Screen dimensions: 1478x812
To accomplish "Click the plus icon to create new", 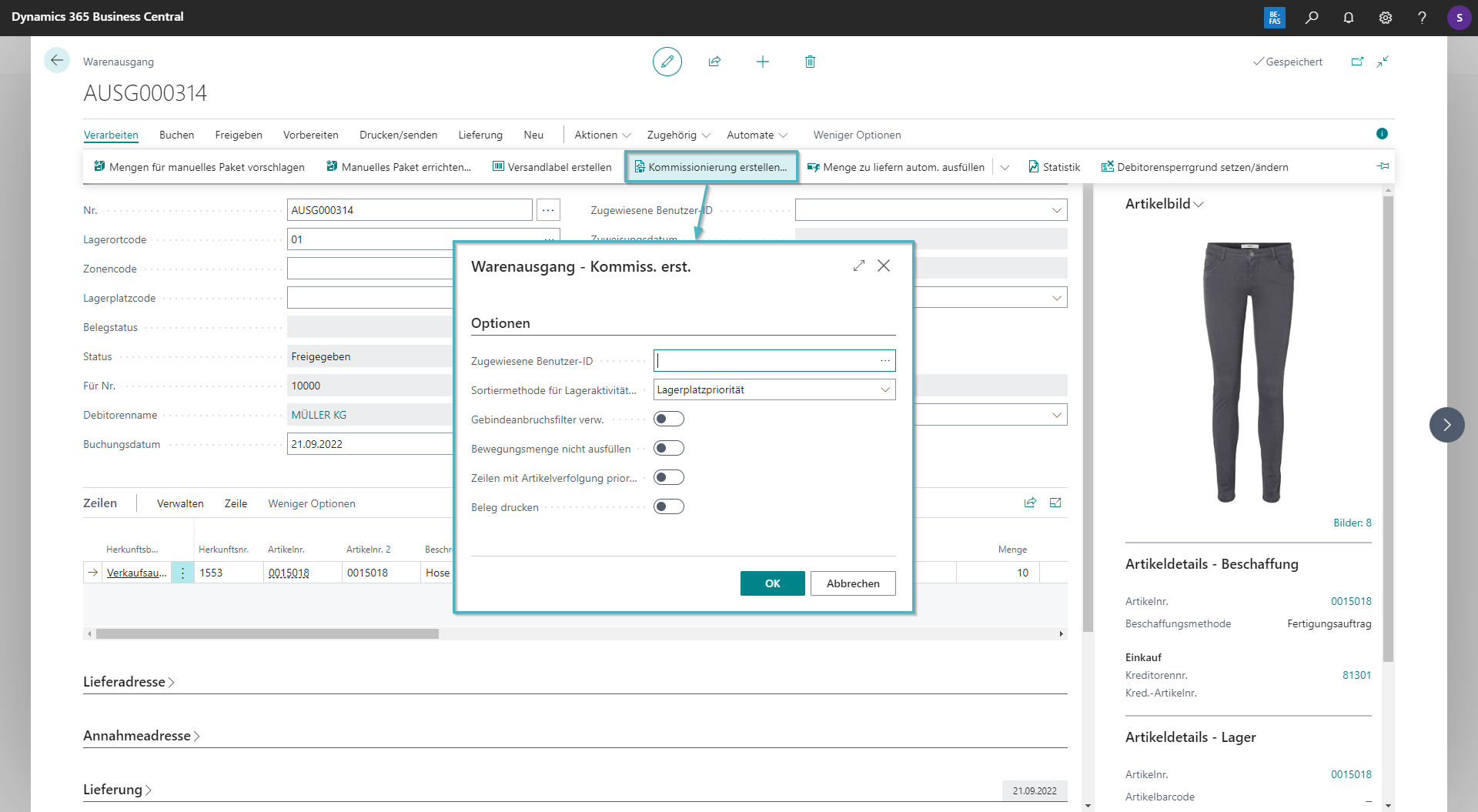I will pos(762,62).
